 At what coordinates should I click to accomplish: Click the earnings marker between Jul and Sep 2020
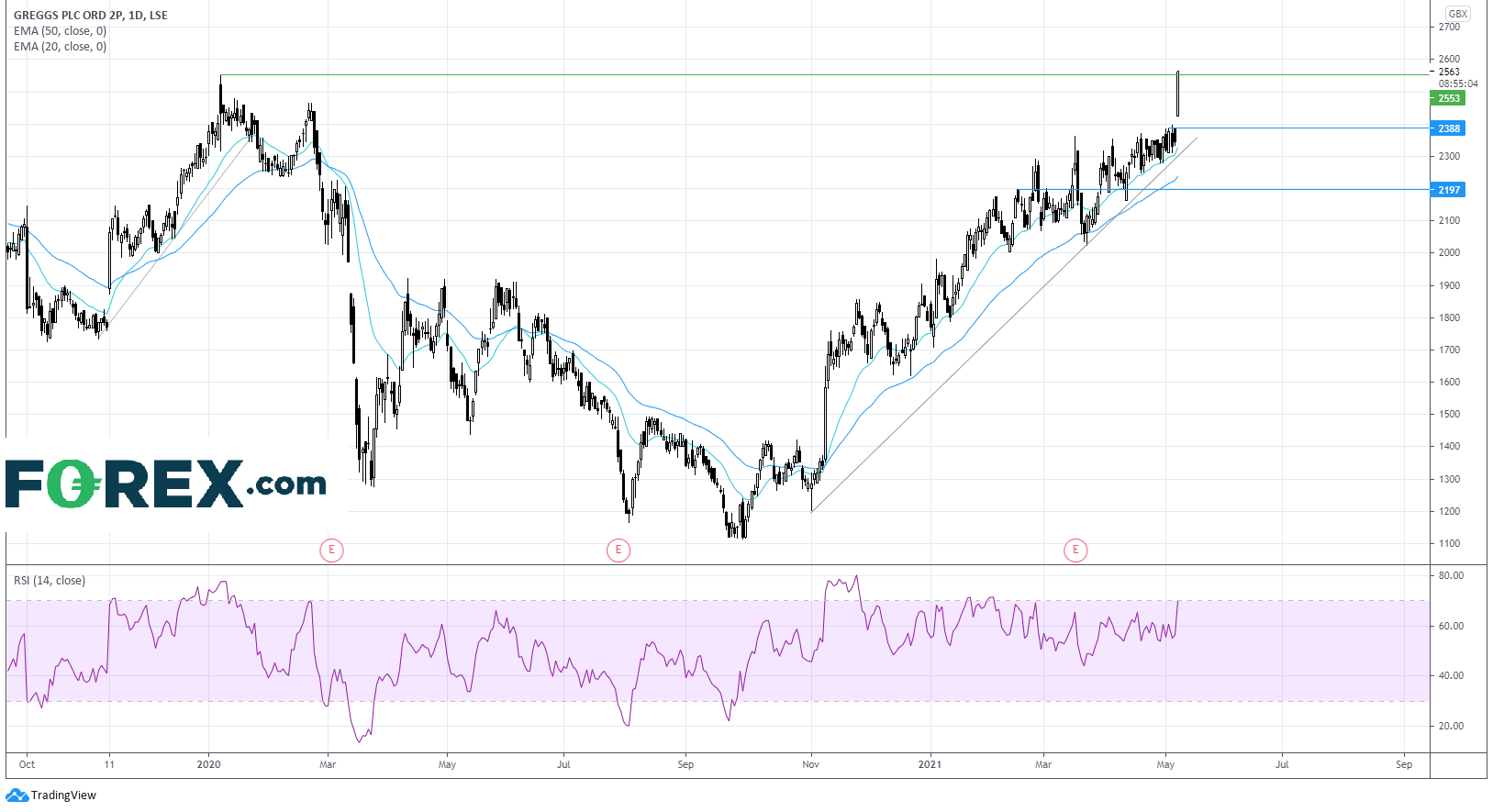(618, 551)
